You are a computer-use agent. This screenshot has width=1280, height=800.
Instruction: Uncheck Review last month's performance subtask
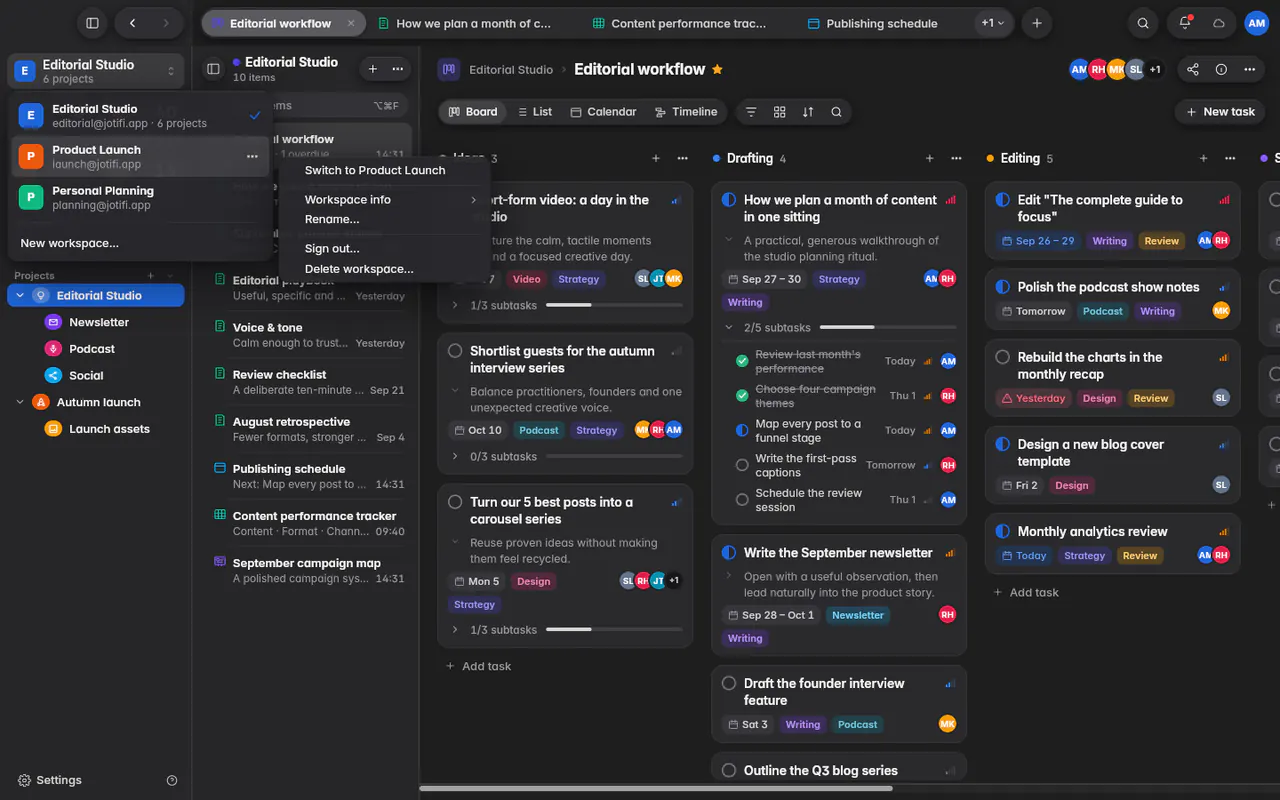pyautogui.click(x=742, y=361)
